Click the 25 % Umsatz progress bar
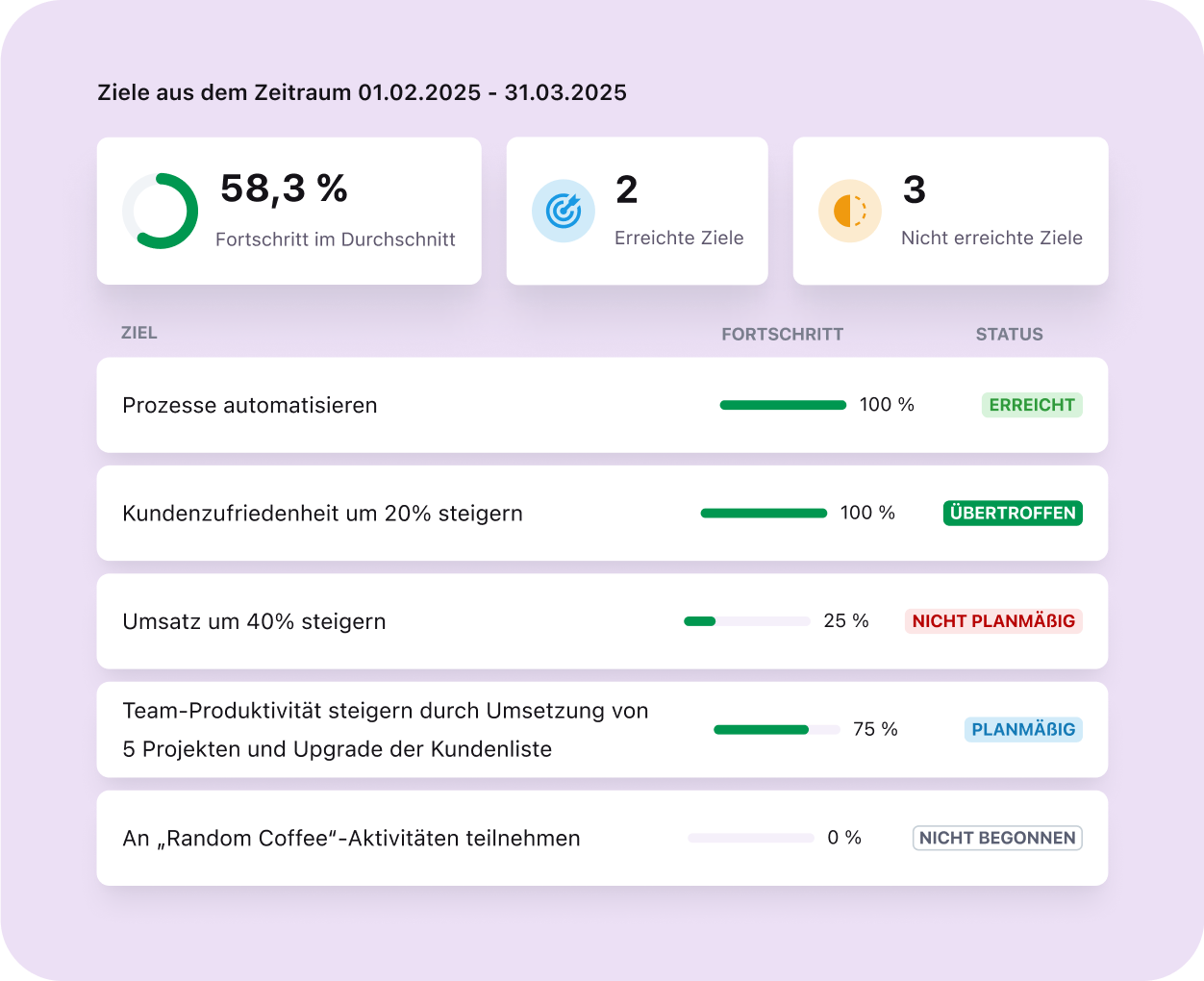 [x=747, y=621]
